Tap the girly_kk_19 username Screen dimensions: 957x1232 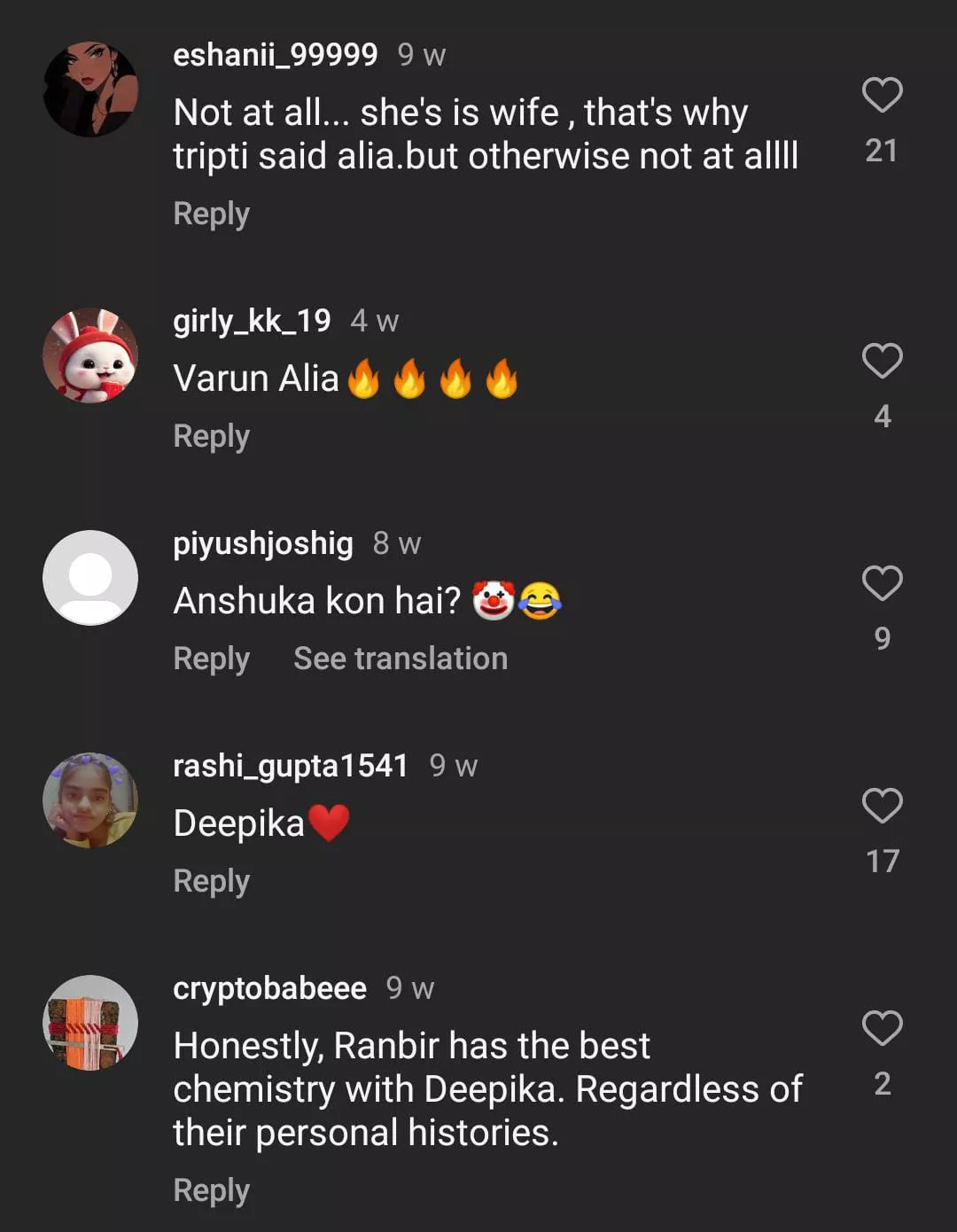click(252, 321)
